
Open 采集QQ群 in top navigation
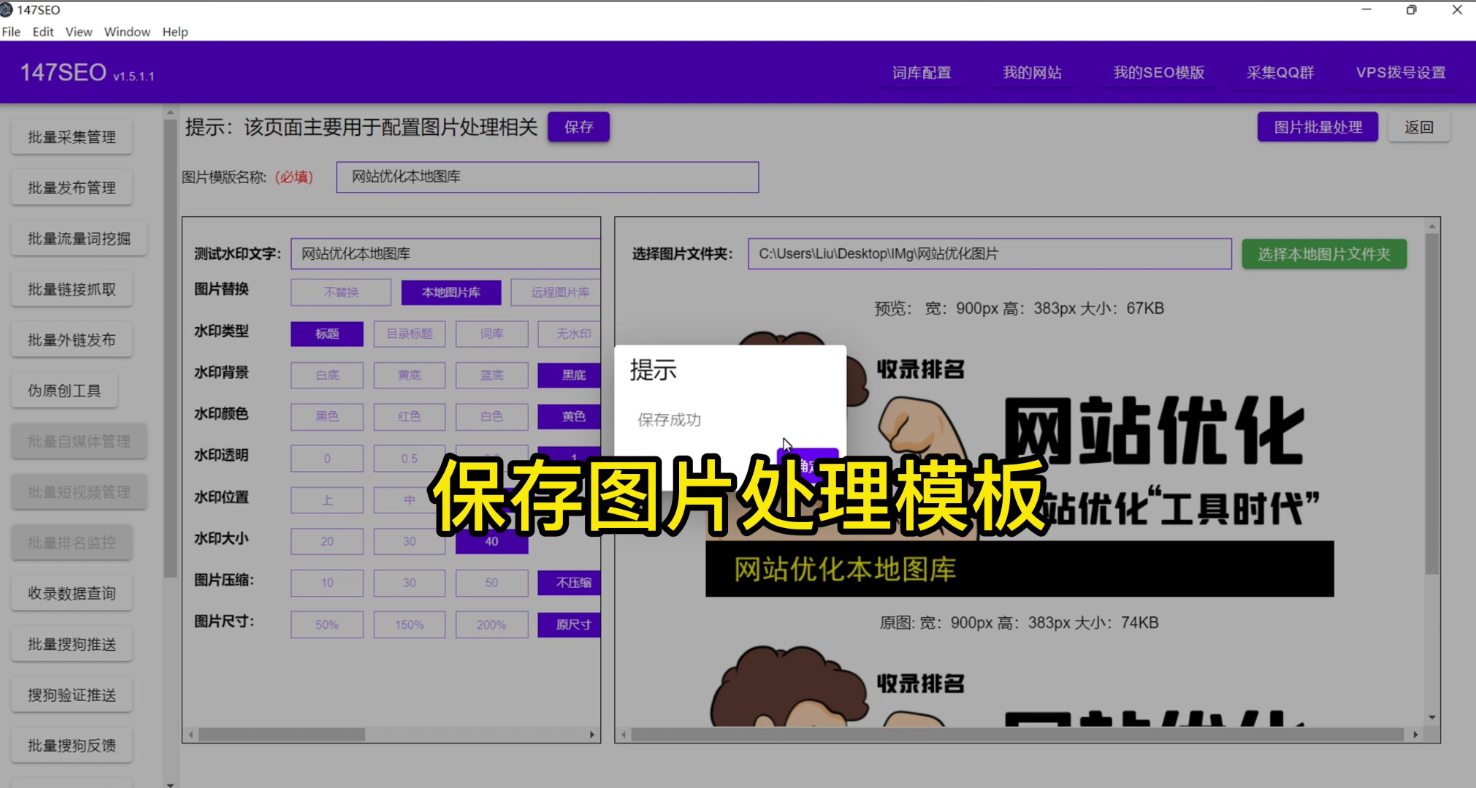pyautogui.click(x=1280, y=73)
